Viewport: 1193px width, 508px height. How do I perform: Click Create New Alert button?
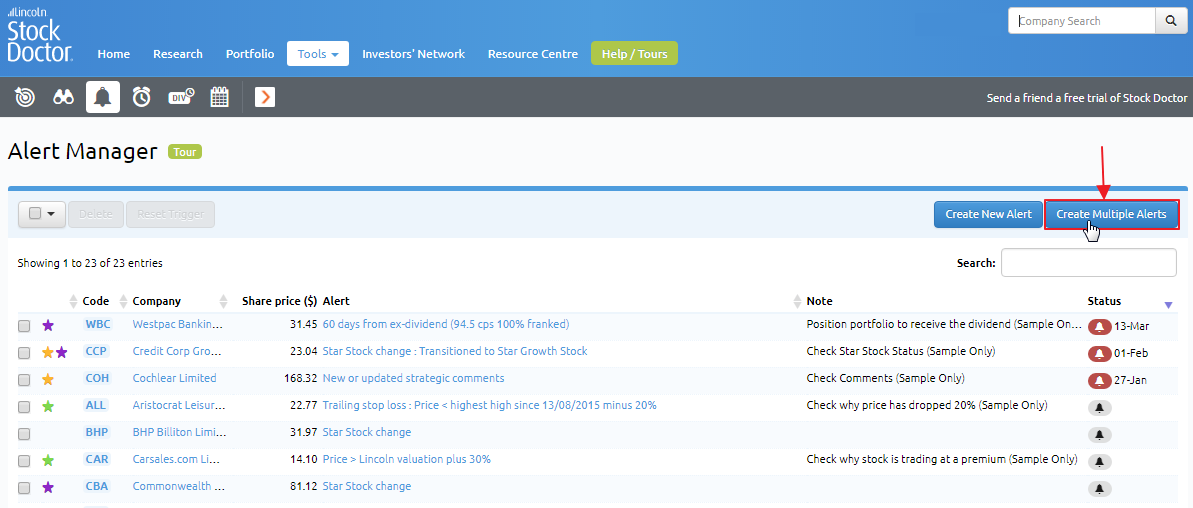988,214
